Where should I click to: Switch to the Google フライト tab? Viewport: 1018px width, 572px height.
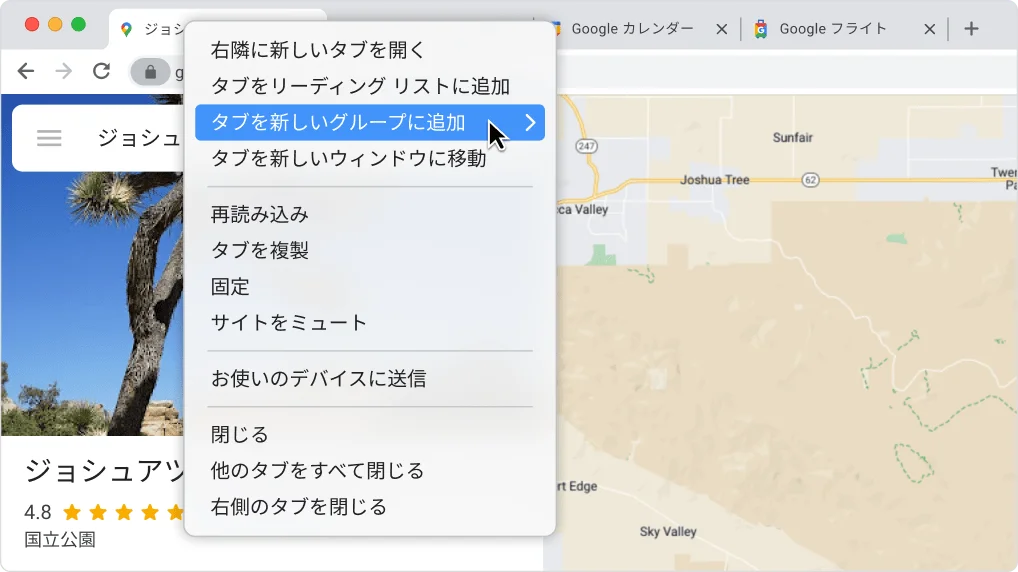pos(833,29)
